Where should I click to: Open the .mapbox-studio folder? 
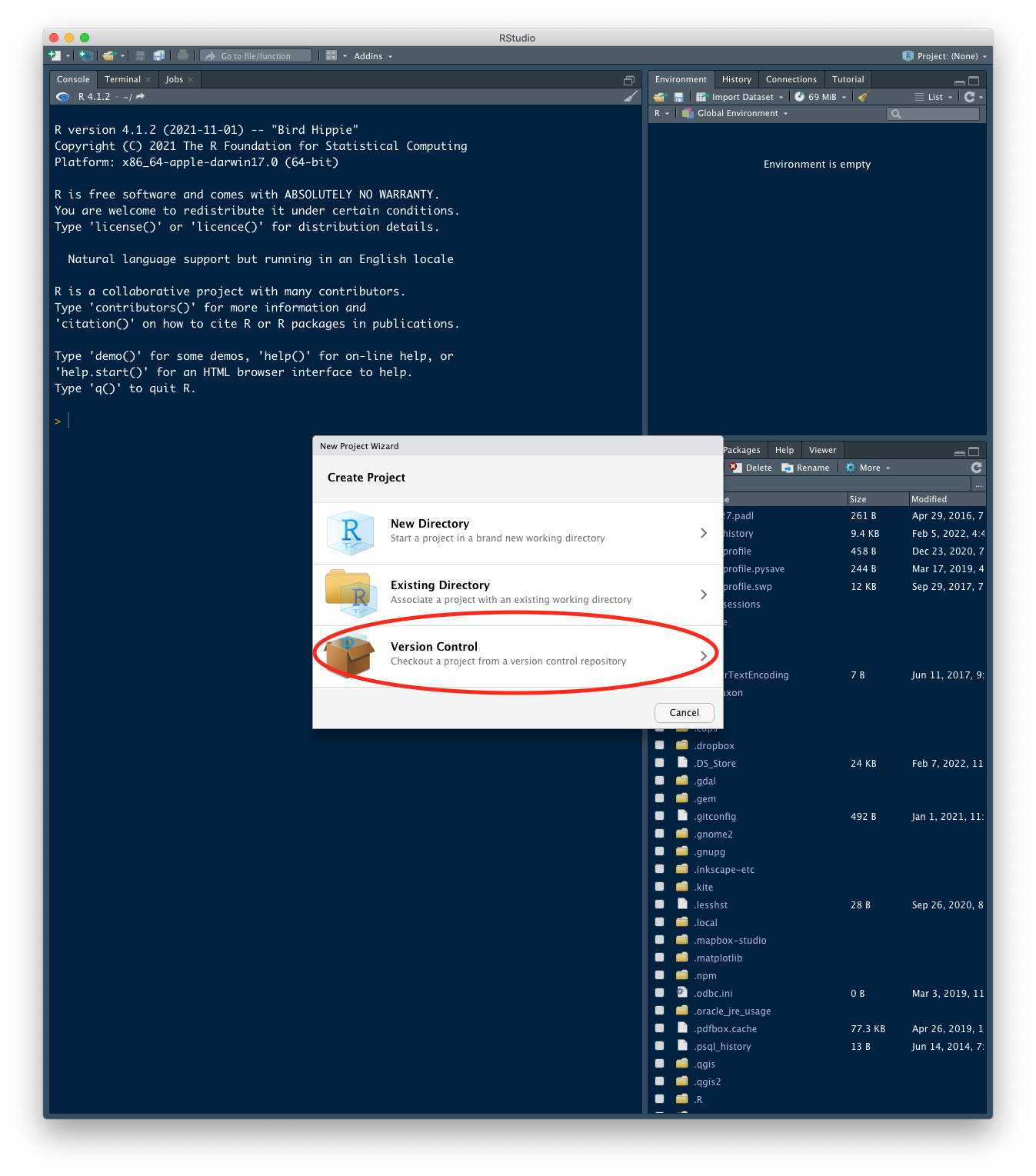coord(729,940)
